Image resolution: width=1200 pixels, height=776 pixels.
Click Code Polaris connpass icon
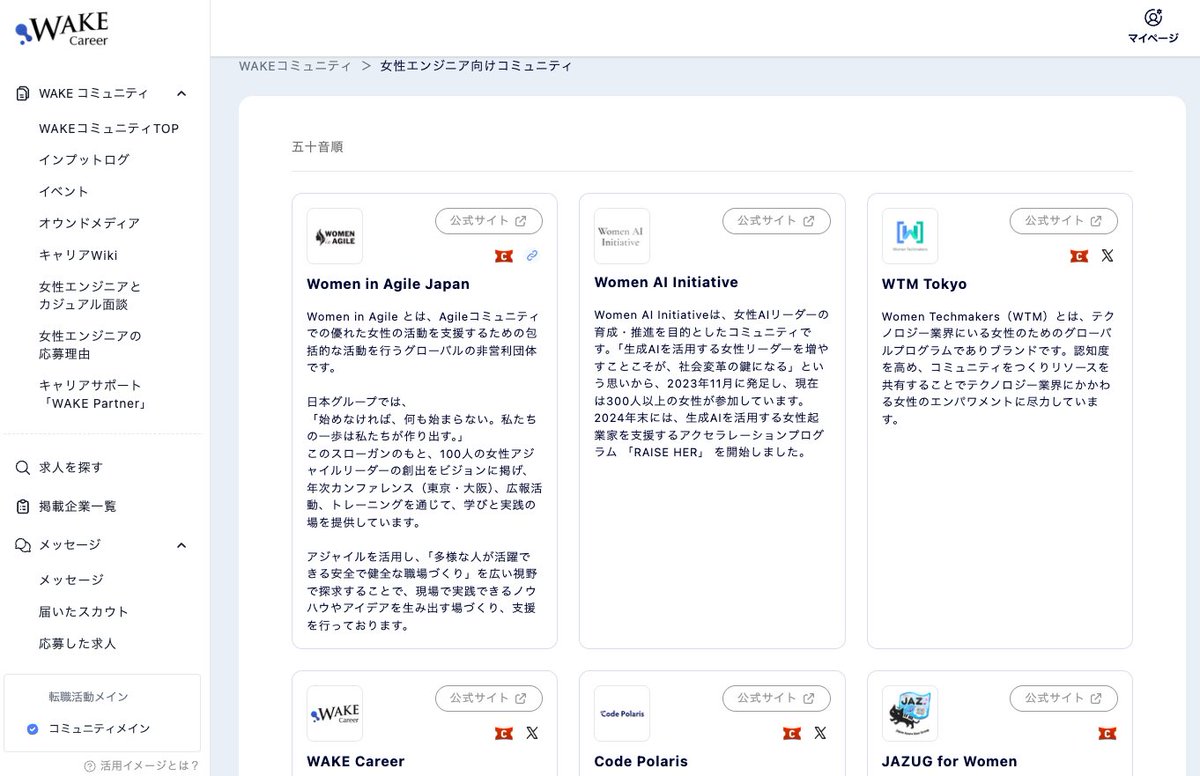(792, 733)
